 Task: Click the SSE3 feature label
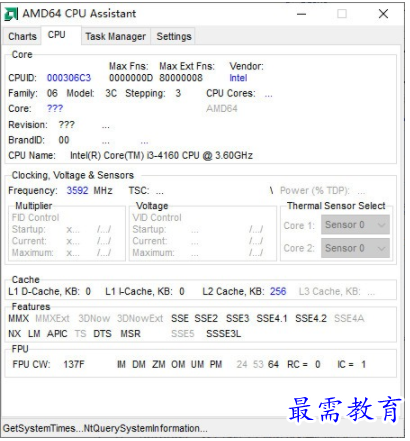[237, 318]
